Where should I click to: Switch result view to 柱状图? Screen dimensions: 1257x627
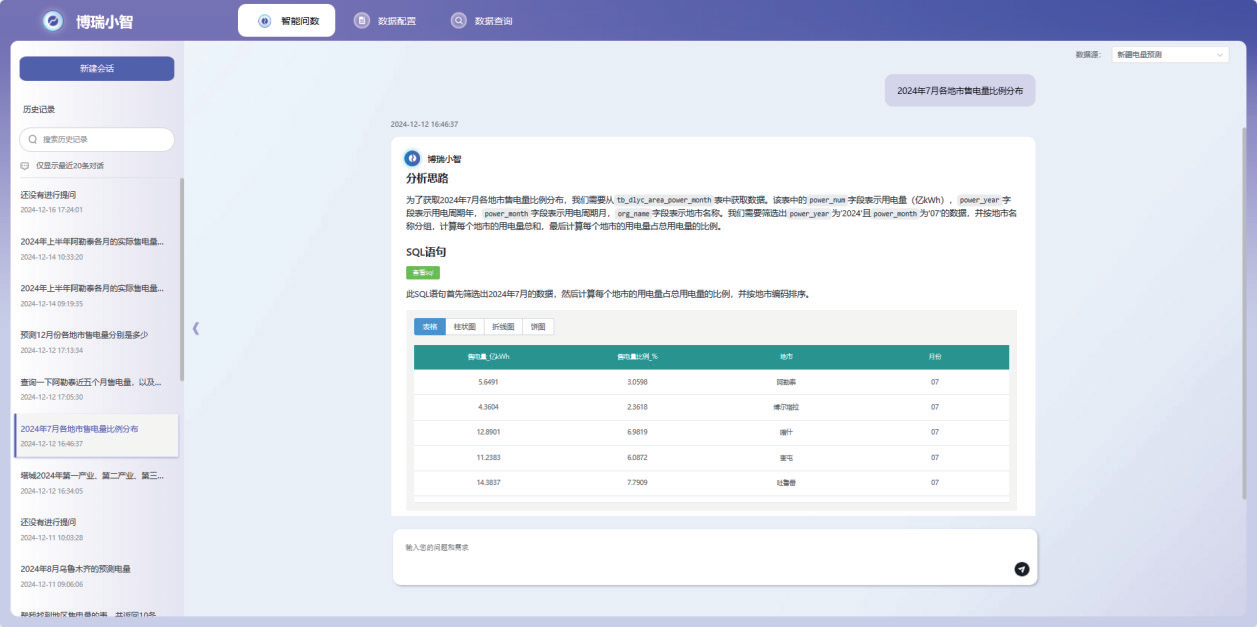pos(465,327)
